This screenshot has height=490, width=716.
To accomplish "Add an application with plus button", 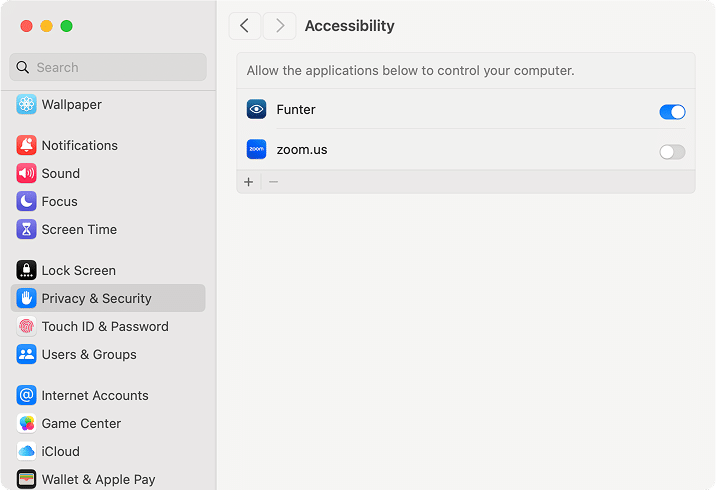I will pyautogui.click(x=248, y=182).
